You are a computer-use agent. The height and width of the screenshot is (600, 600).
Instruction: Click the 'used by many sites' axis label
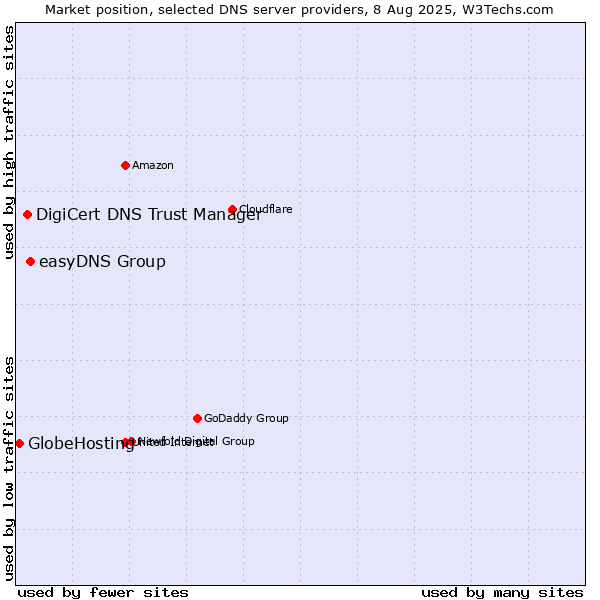(502, 593)
